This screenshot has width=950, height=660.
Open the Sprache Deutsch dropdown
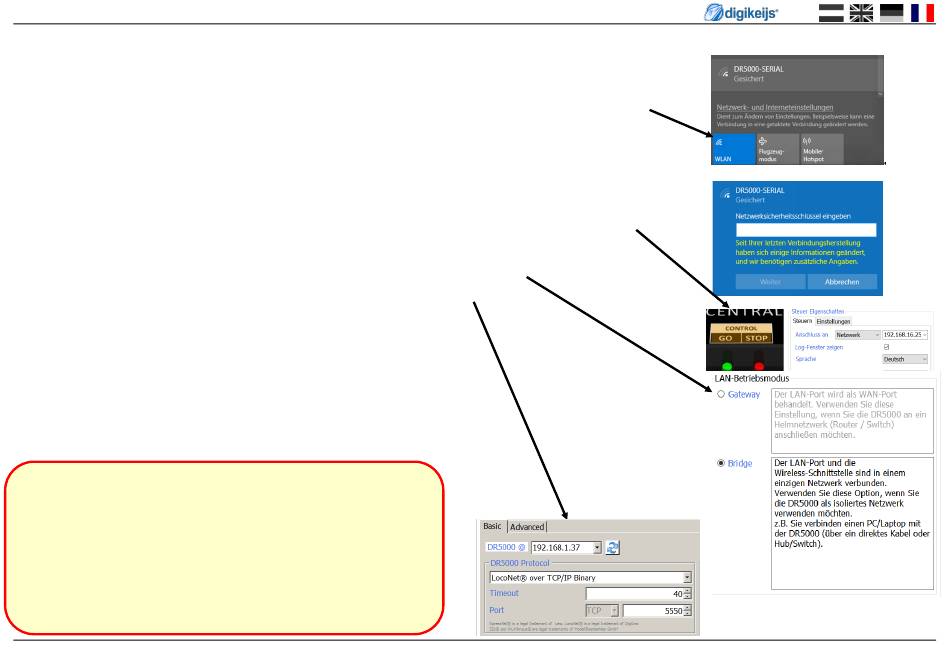(924, 358)
